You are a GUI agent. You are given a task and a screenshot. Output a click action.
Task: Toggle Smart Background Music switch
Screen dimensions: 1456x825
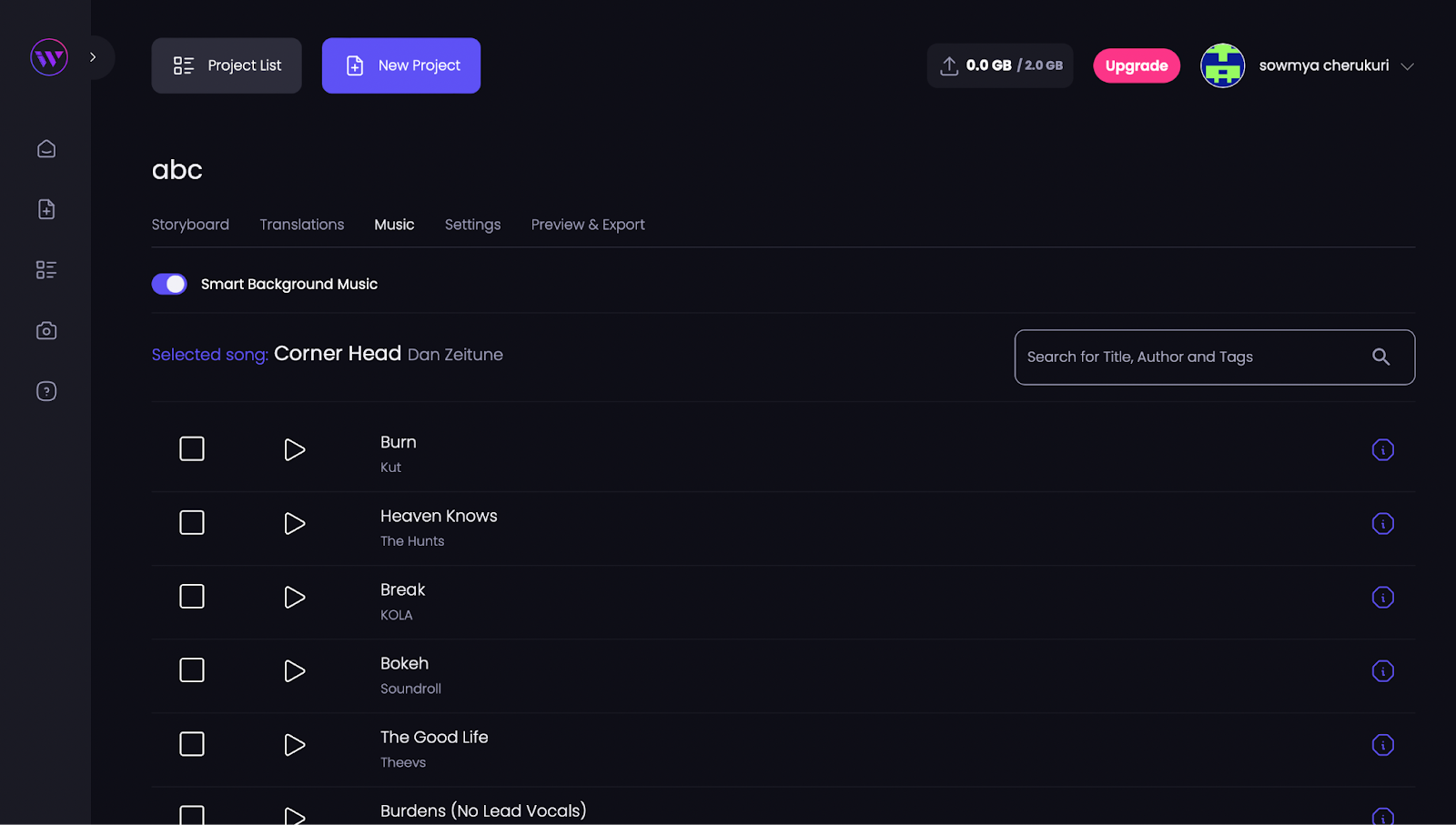pyautogui.click(x=169, y=284)
